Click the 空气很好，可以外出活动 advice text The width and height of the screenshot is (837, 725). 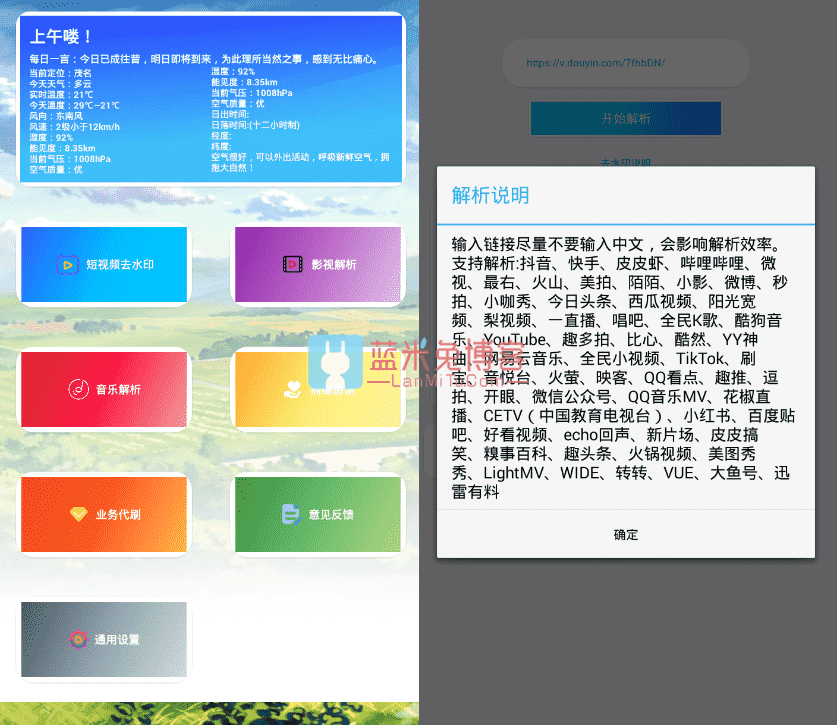click(x=300, y=162)
